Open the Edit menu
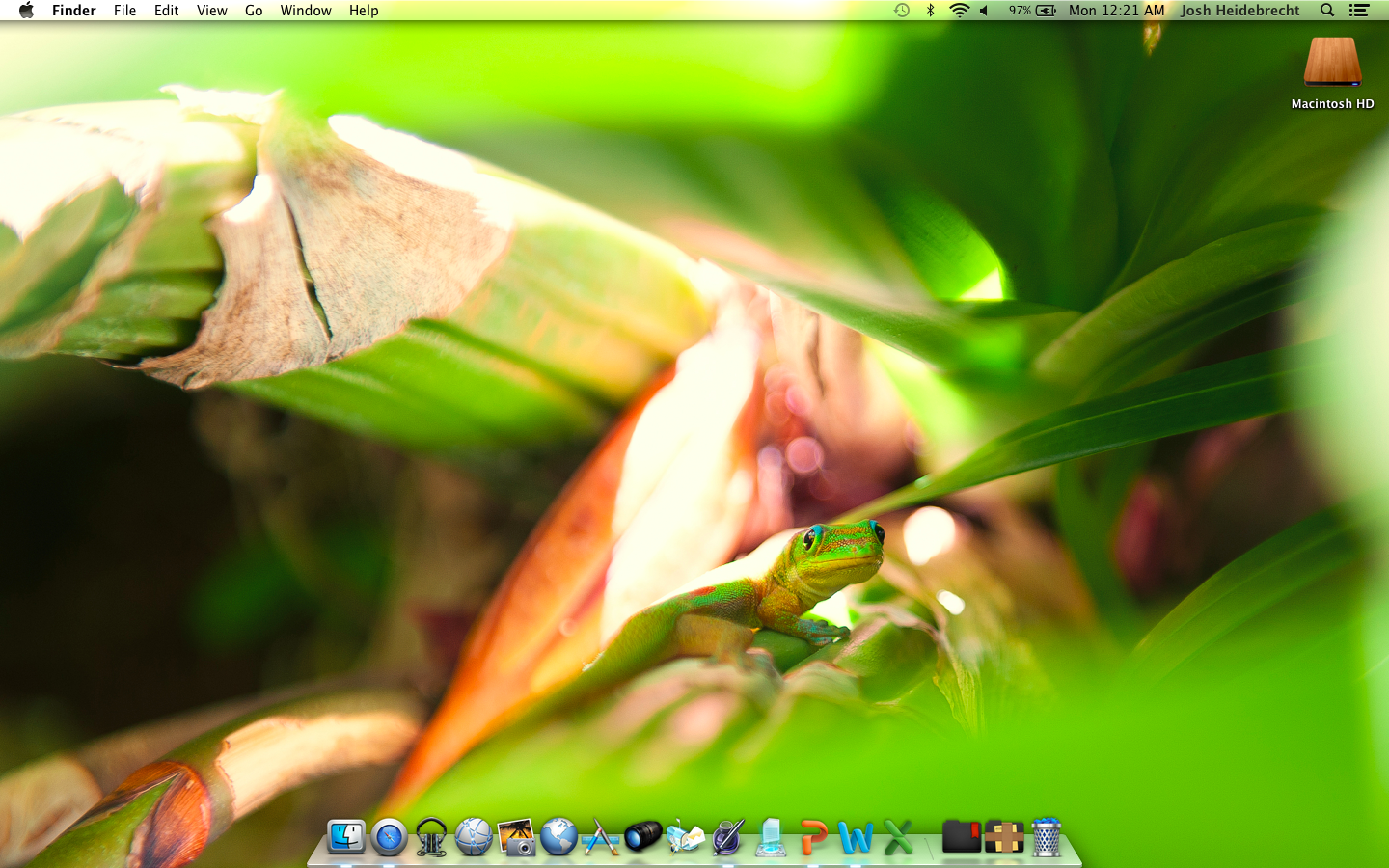1389x868 pixels. pyautogui.click(x=167, y=11)
